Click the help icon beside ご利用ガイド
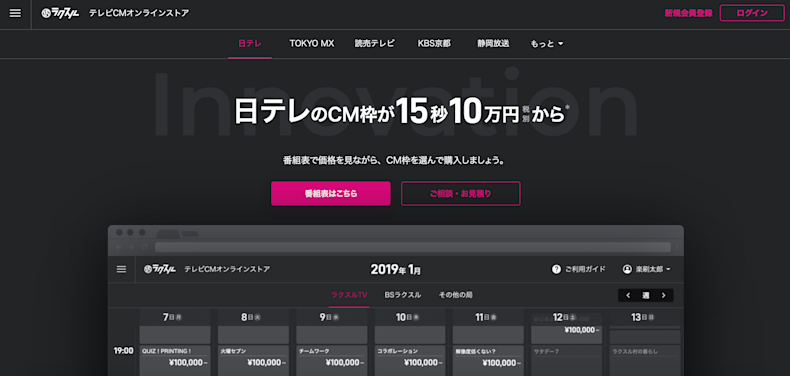Screen dimensions: 790x376 click(x=556, y=269)
